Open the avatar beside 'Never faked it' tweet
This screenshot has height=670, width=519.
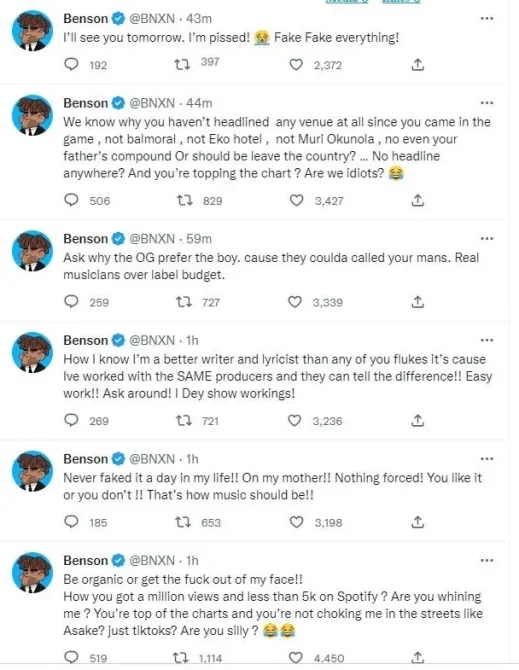32,471
